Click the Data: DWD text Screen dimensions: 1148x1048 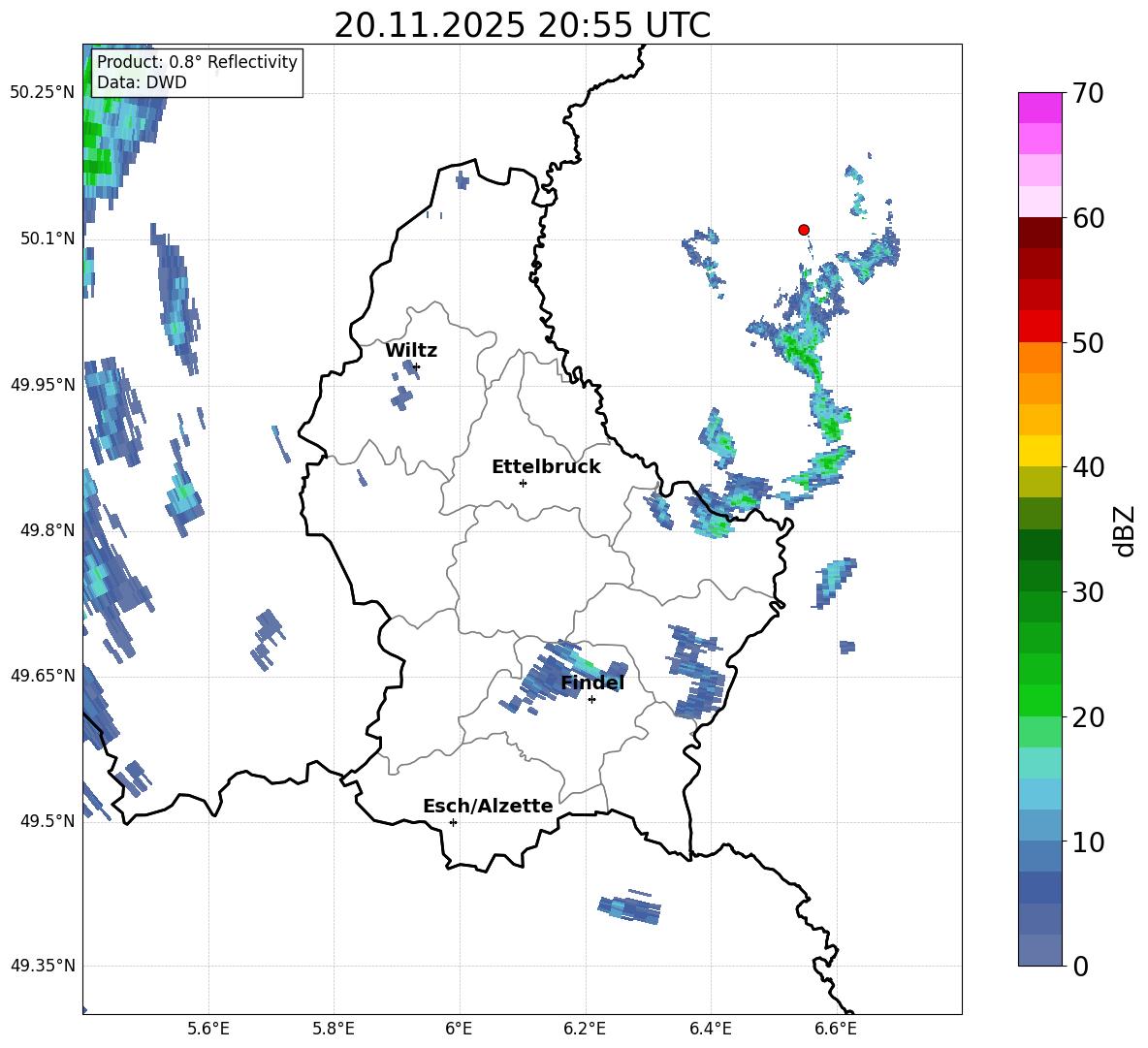(x=142, y=82)
